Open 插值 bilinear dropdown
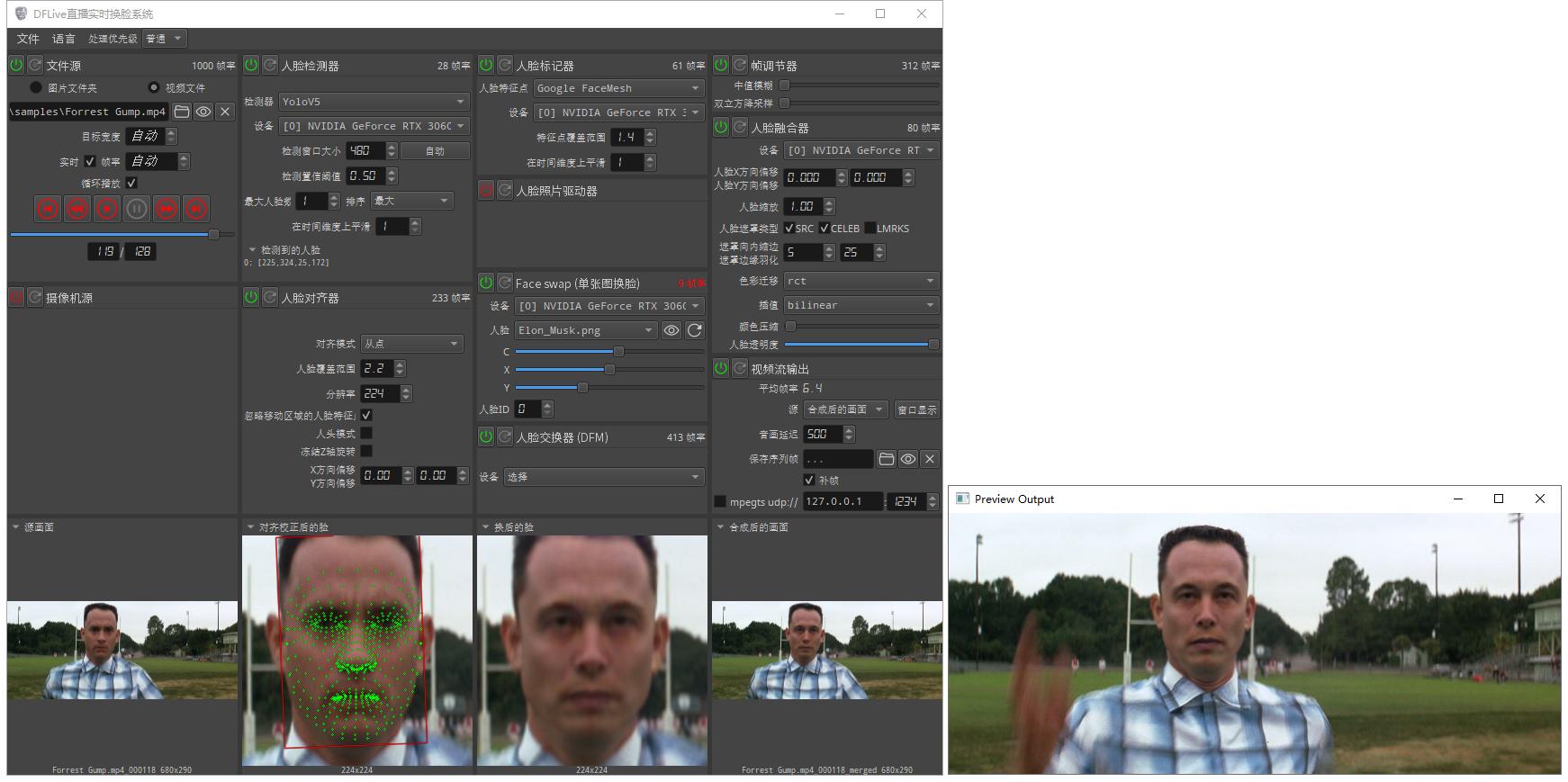1568x782 pixels. pos(861,305)
